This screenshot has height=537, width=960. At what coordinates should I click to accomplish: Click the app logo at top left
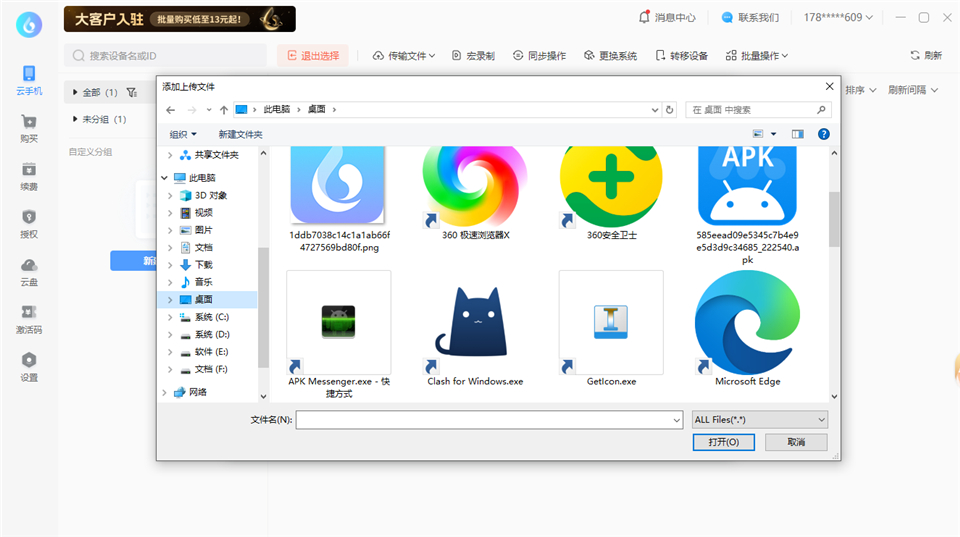(29, 24)
